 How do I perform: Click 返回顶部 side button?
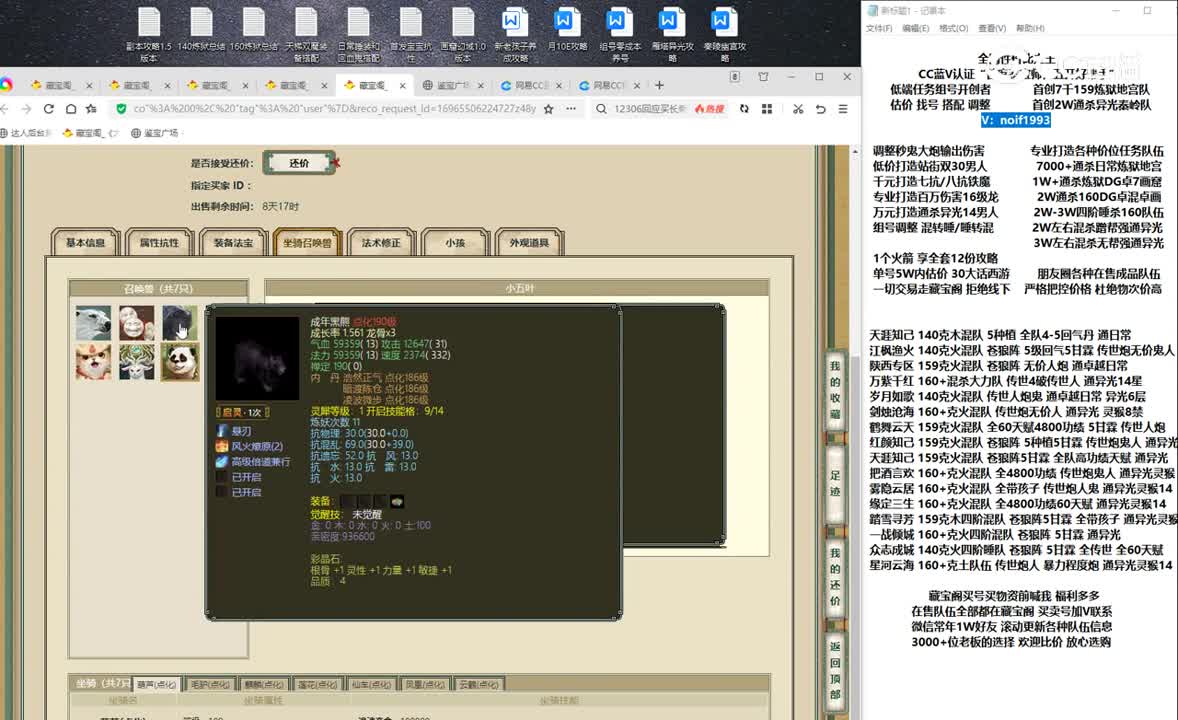pos(835,671)
